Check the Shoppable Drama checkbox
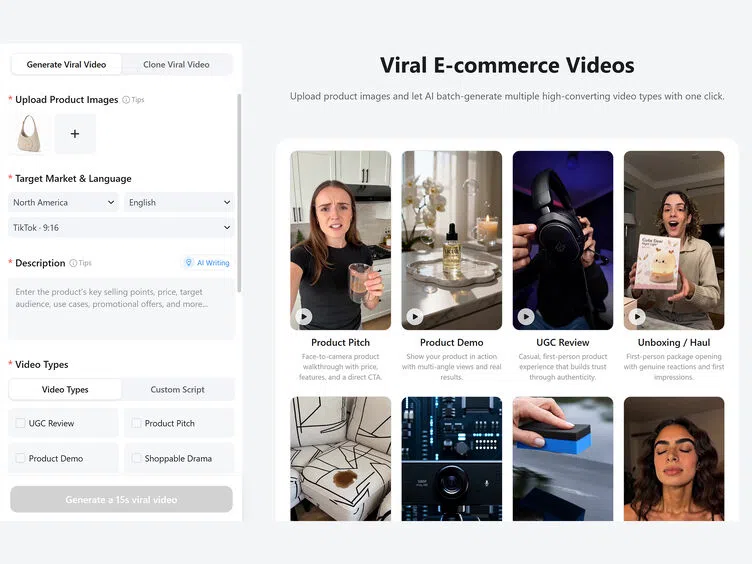 (x=136, y=458)
